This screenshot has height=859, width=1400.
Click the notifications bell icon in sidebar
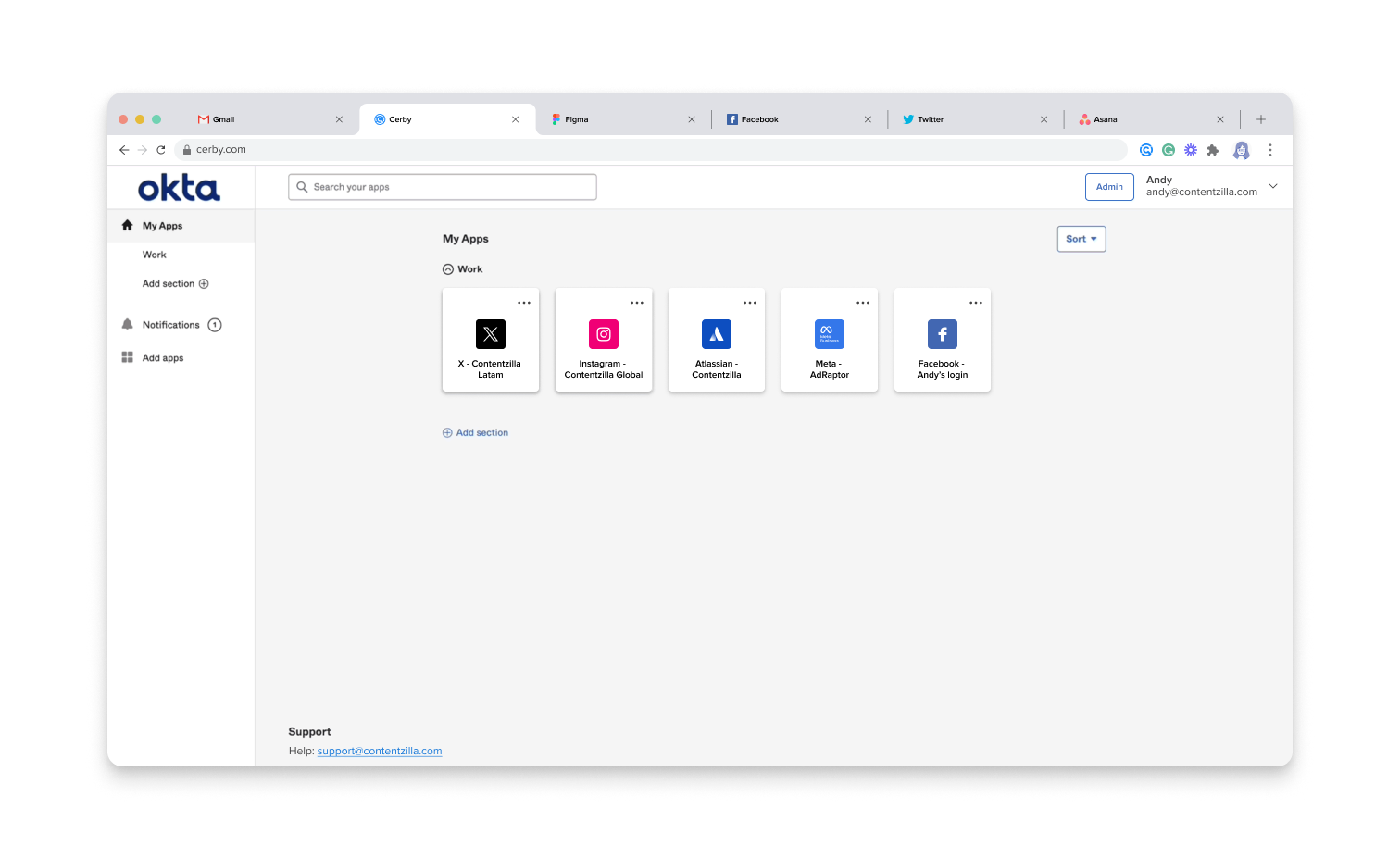[128, 325]
